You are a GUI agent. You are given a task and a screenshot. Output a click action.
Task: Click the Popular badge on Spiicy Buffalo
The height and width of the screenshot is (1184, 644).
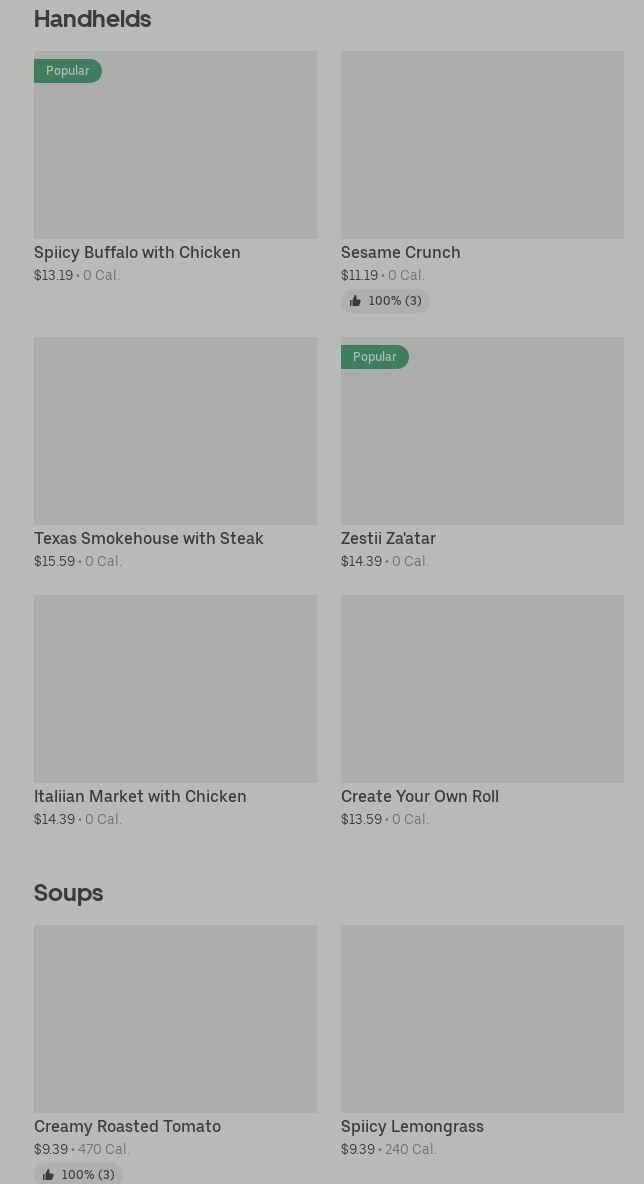(x=67, y=71)
